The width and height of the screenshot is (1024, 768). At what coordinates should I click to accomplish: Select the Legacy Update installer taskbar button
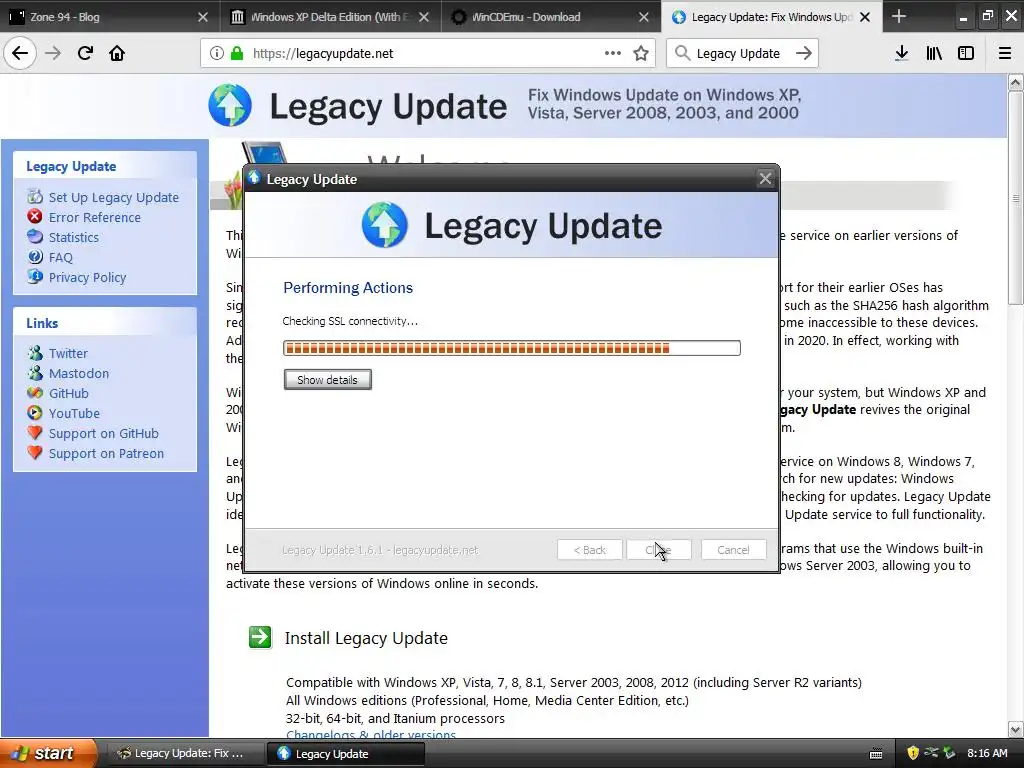(346, 754)
